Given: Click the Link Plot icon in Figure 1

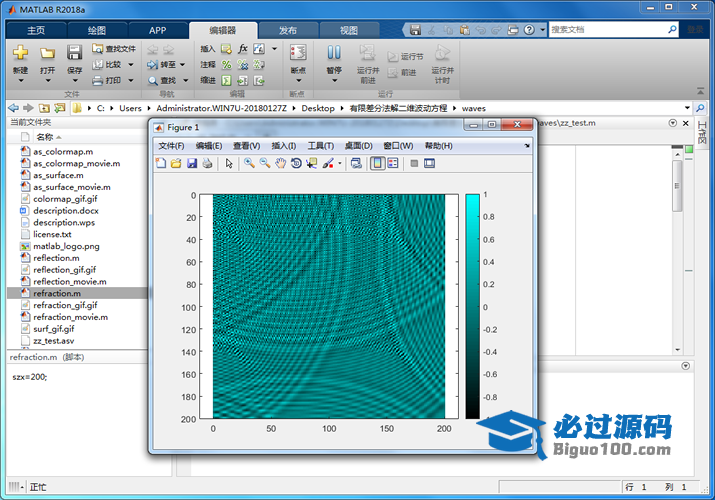Looking at the screenshot, I should pos(357,163).
